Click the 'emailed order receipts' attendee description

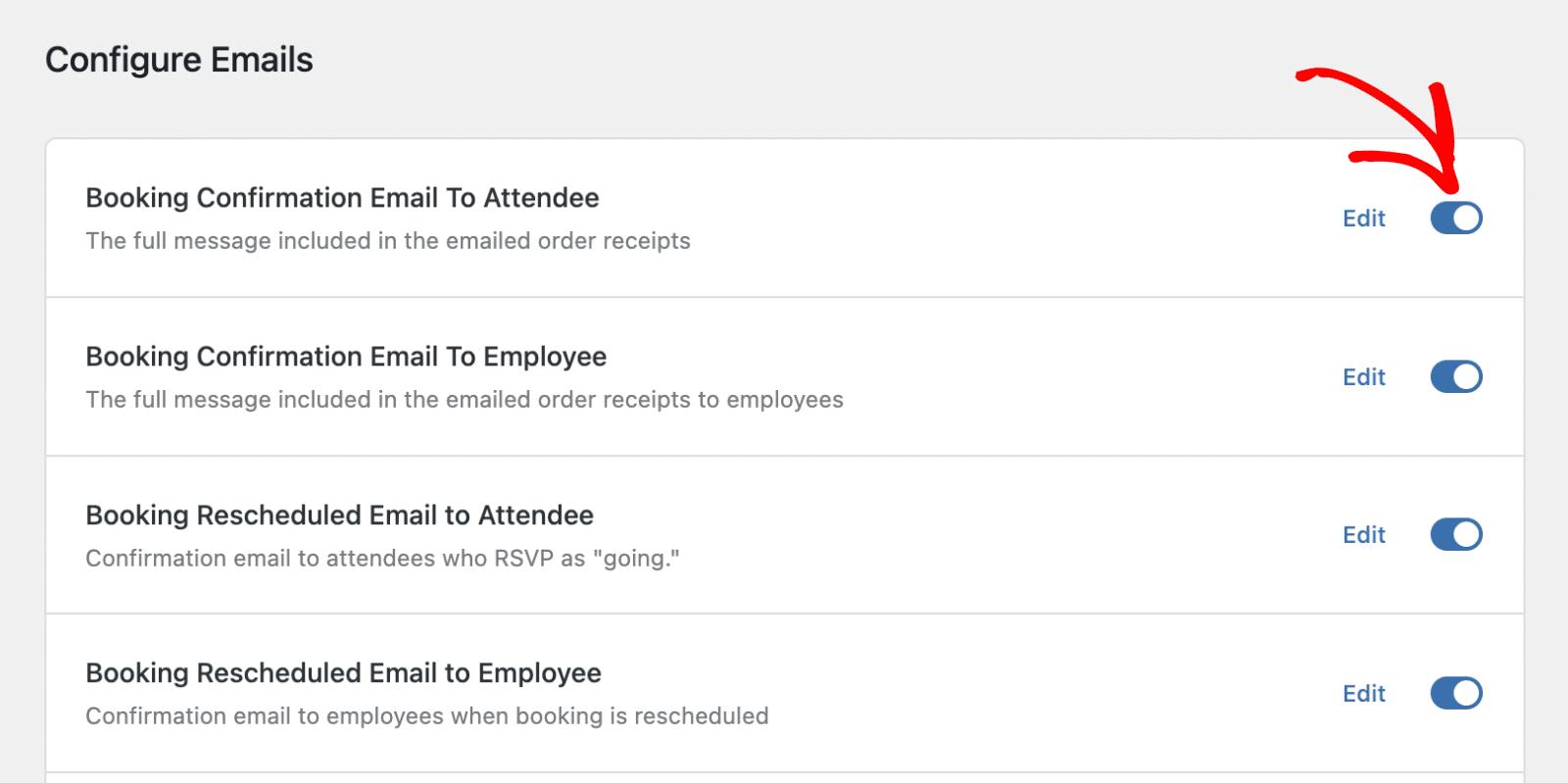[388, 241]
